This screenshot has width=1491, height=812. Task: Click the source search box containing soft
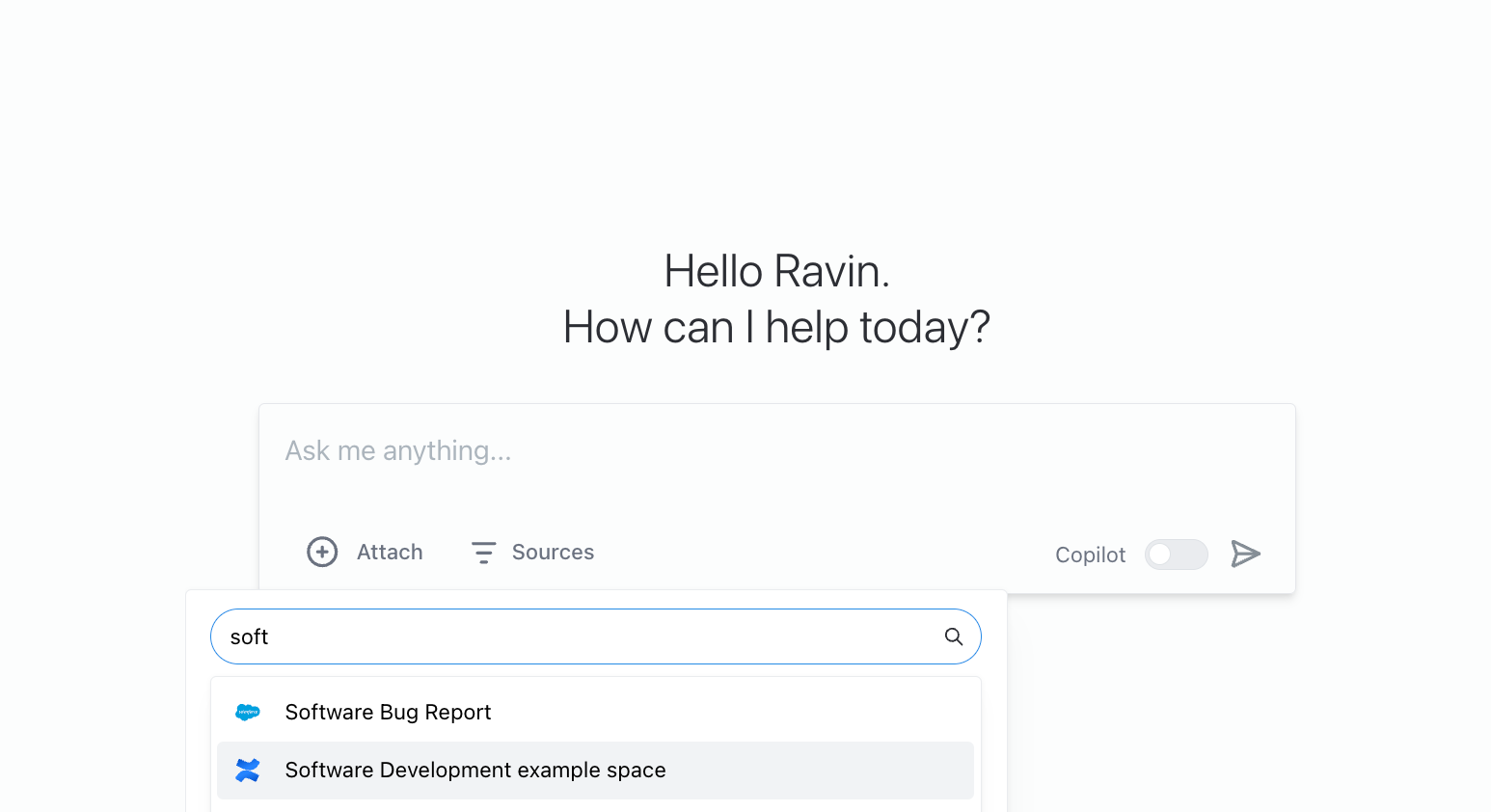click(579, 636)
